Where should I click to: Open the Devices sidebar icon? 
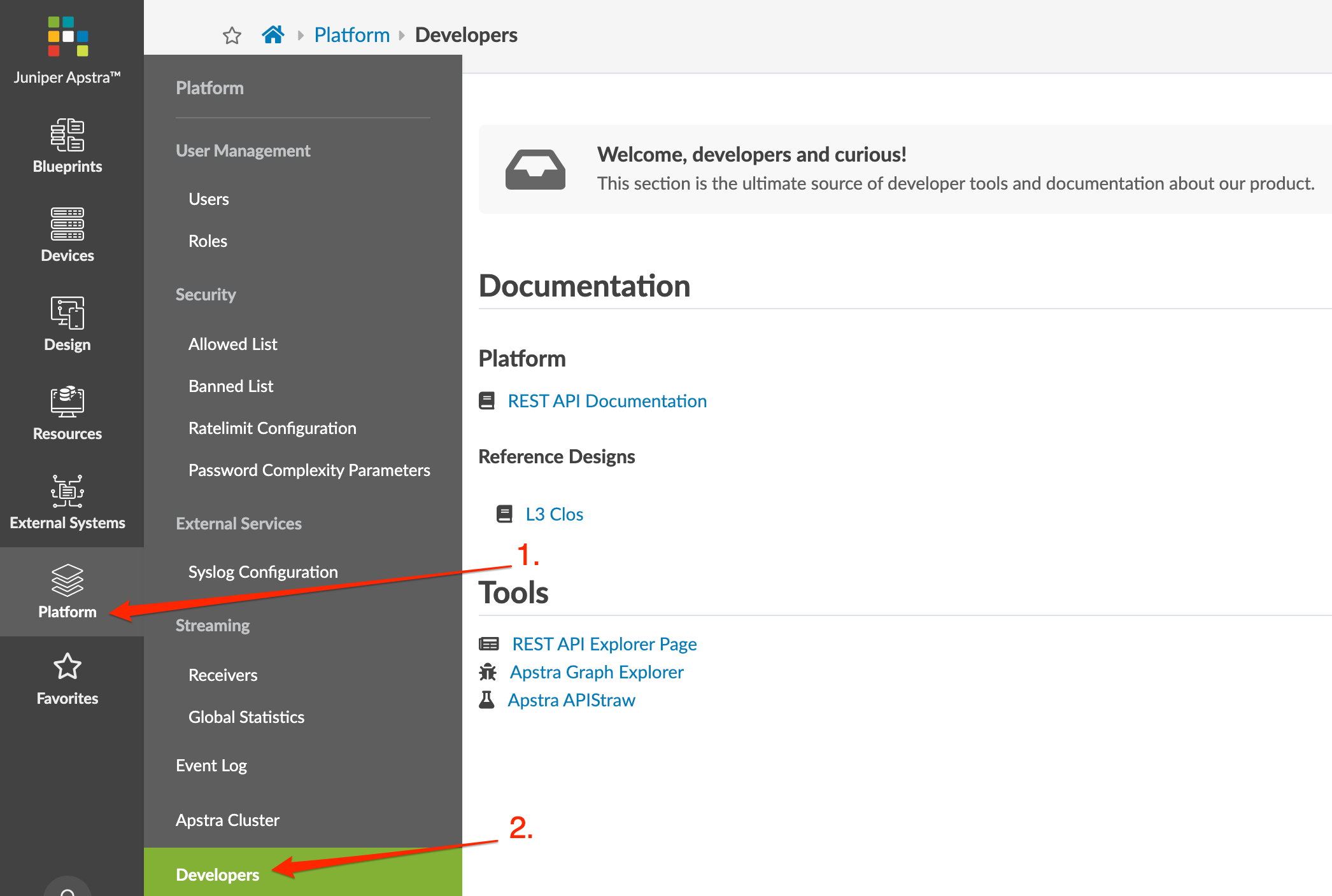67,225
